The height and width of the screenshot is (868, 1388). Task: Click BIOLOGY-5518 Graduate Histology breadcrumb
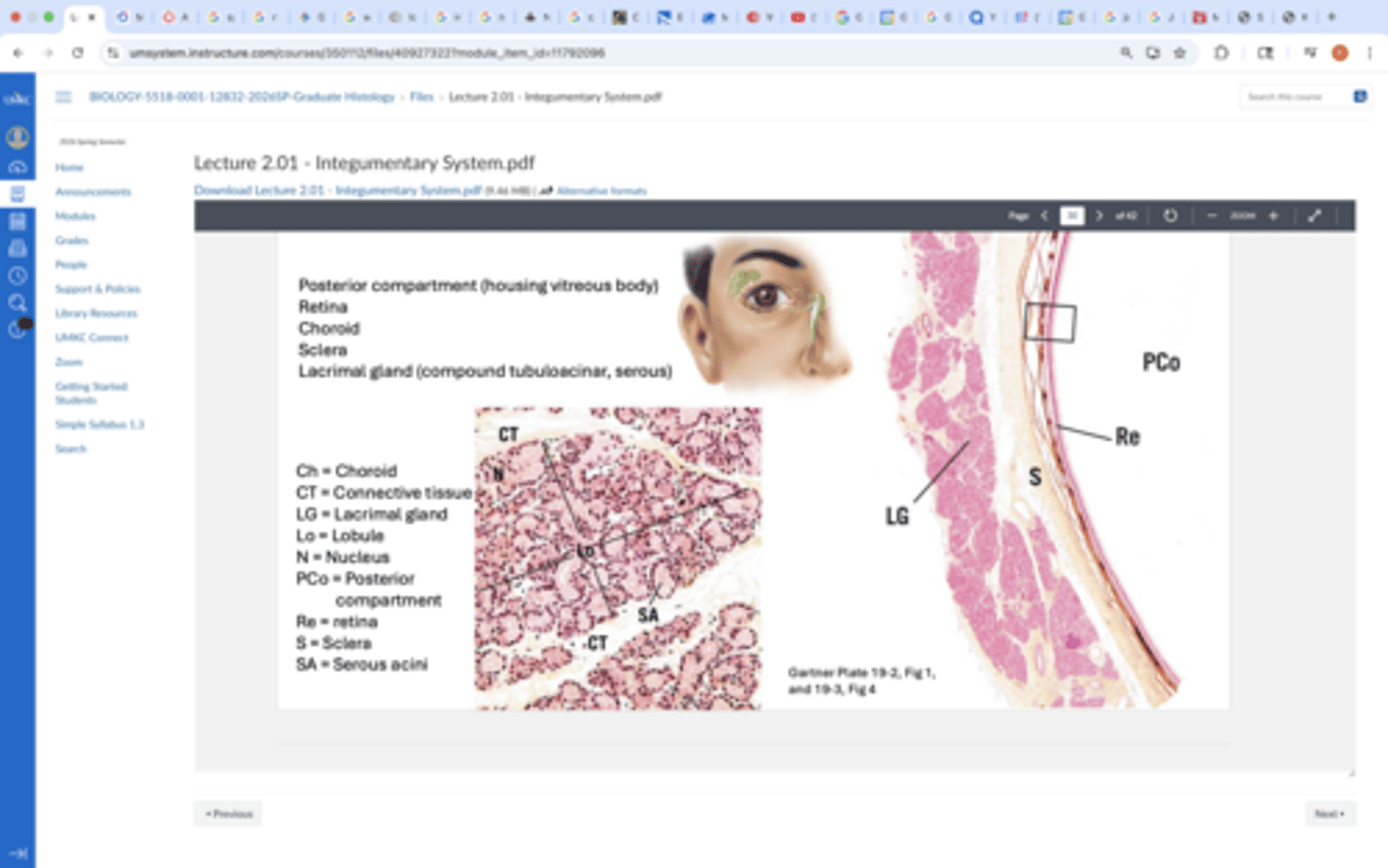click(x=242, y=96)
